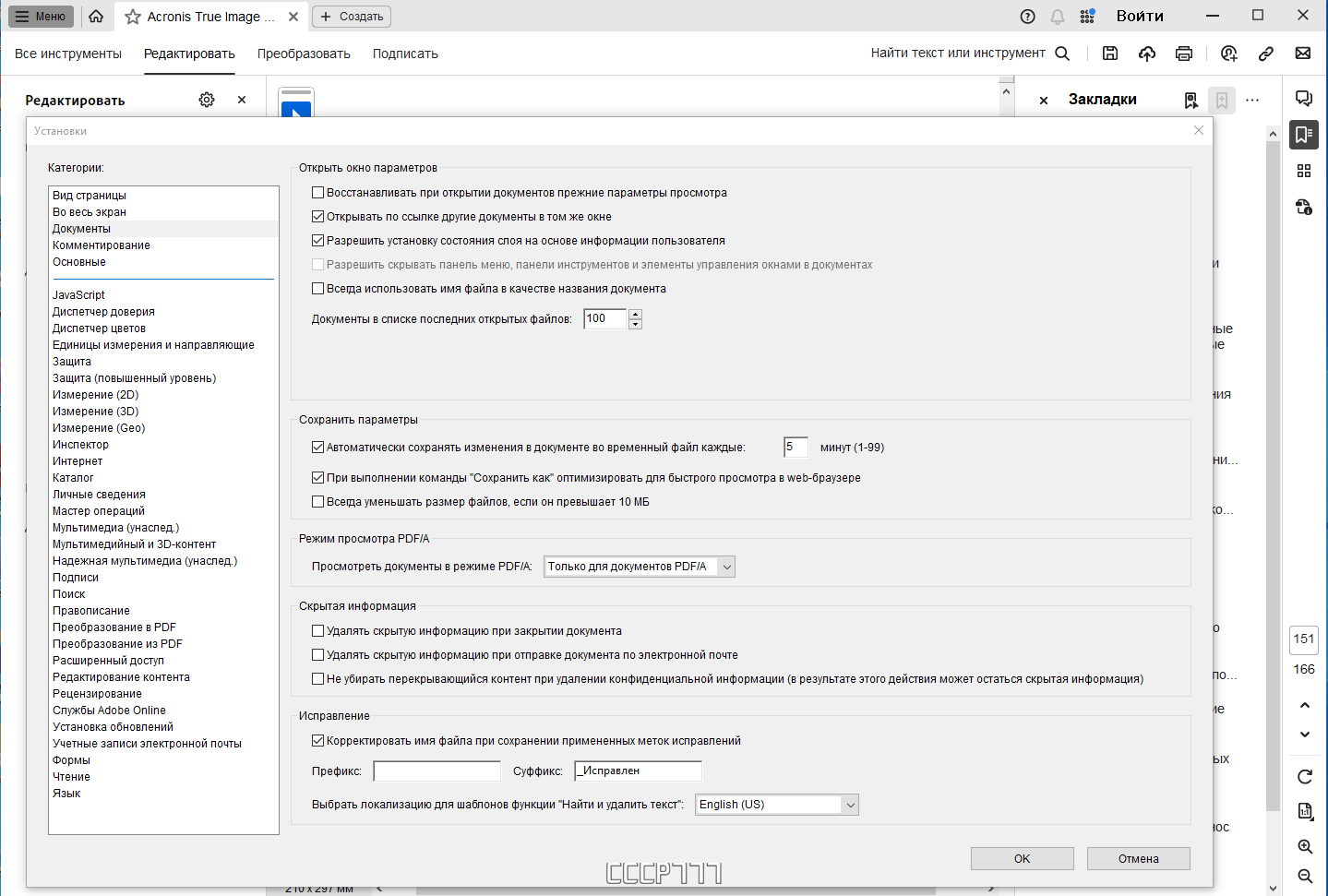Enable remove hidden info on document close
This screenshot has width=1328, height=896.
pos(317,631)
